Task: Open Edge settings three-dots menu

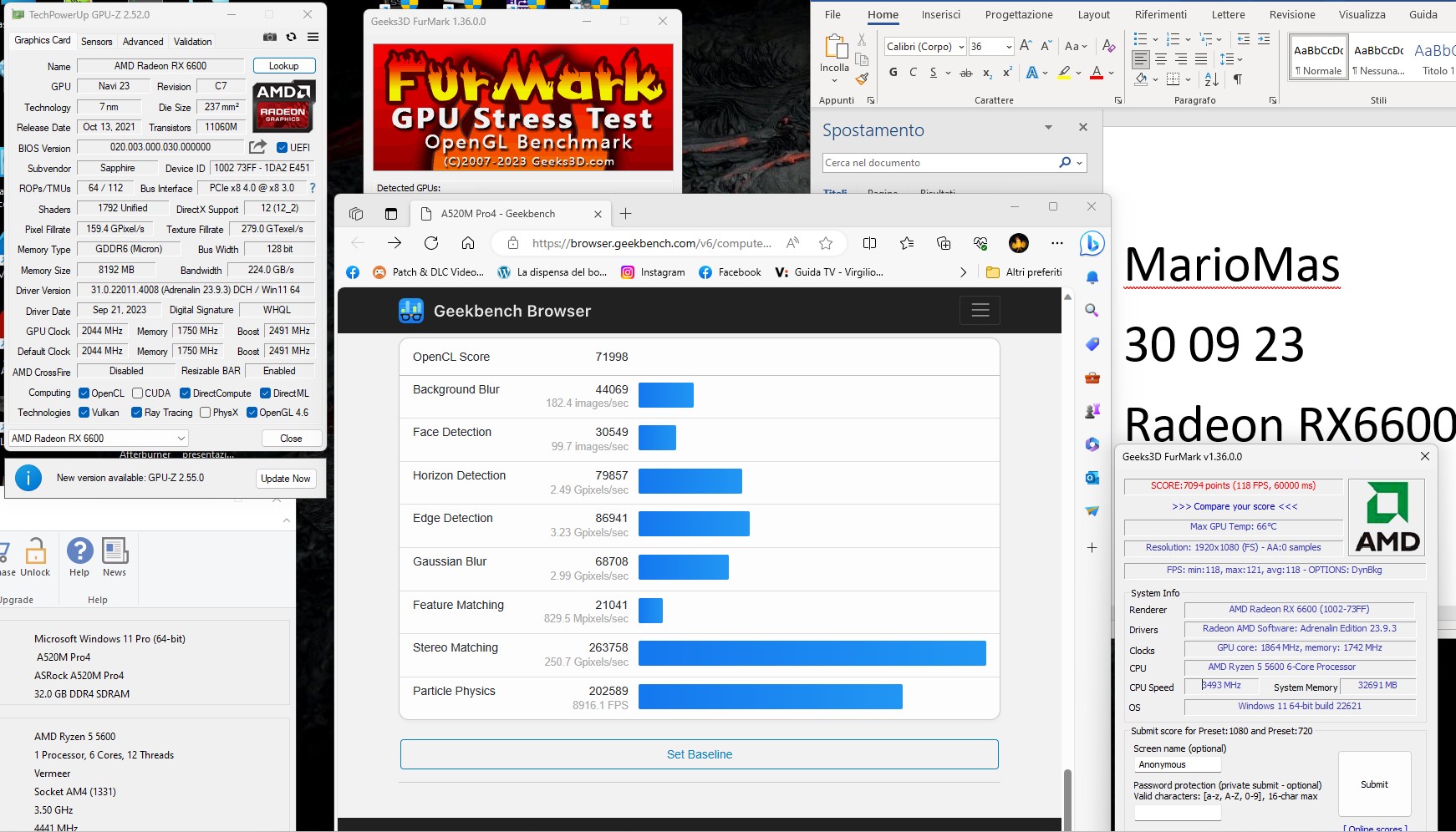Action: 1057,243
